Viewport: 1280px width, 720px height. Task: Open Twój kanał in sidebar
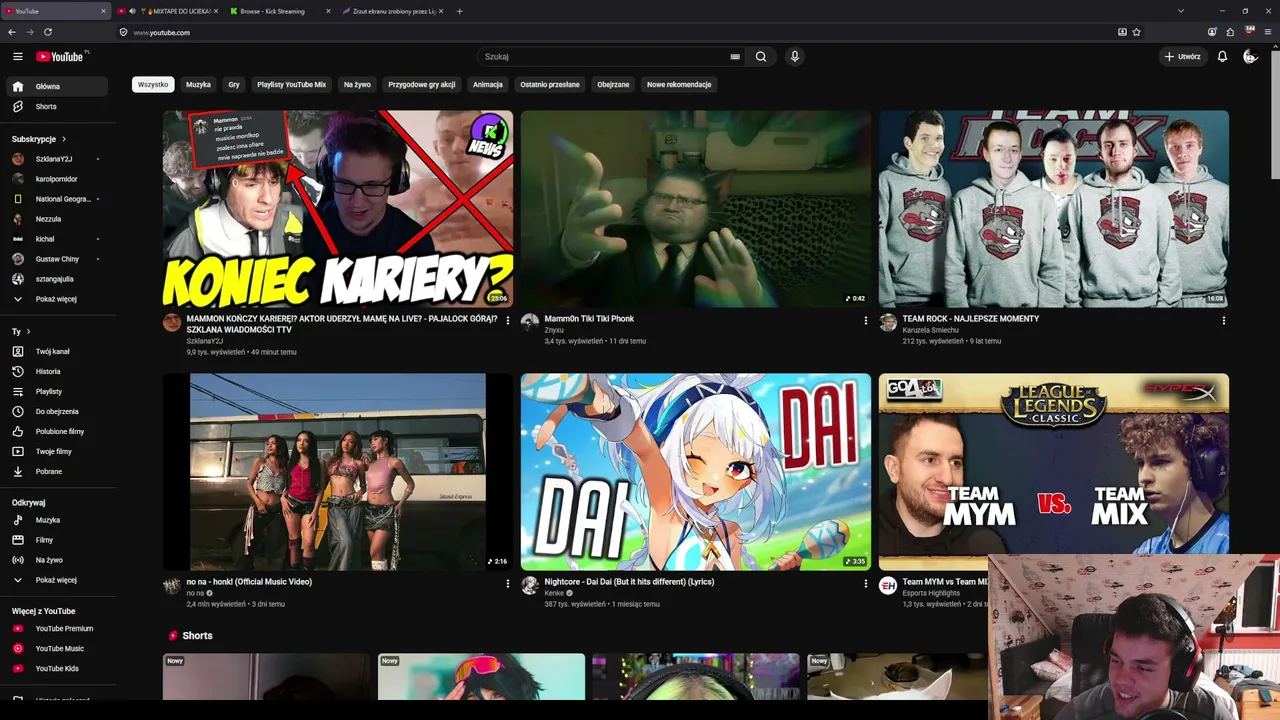58,352
